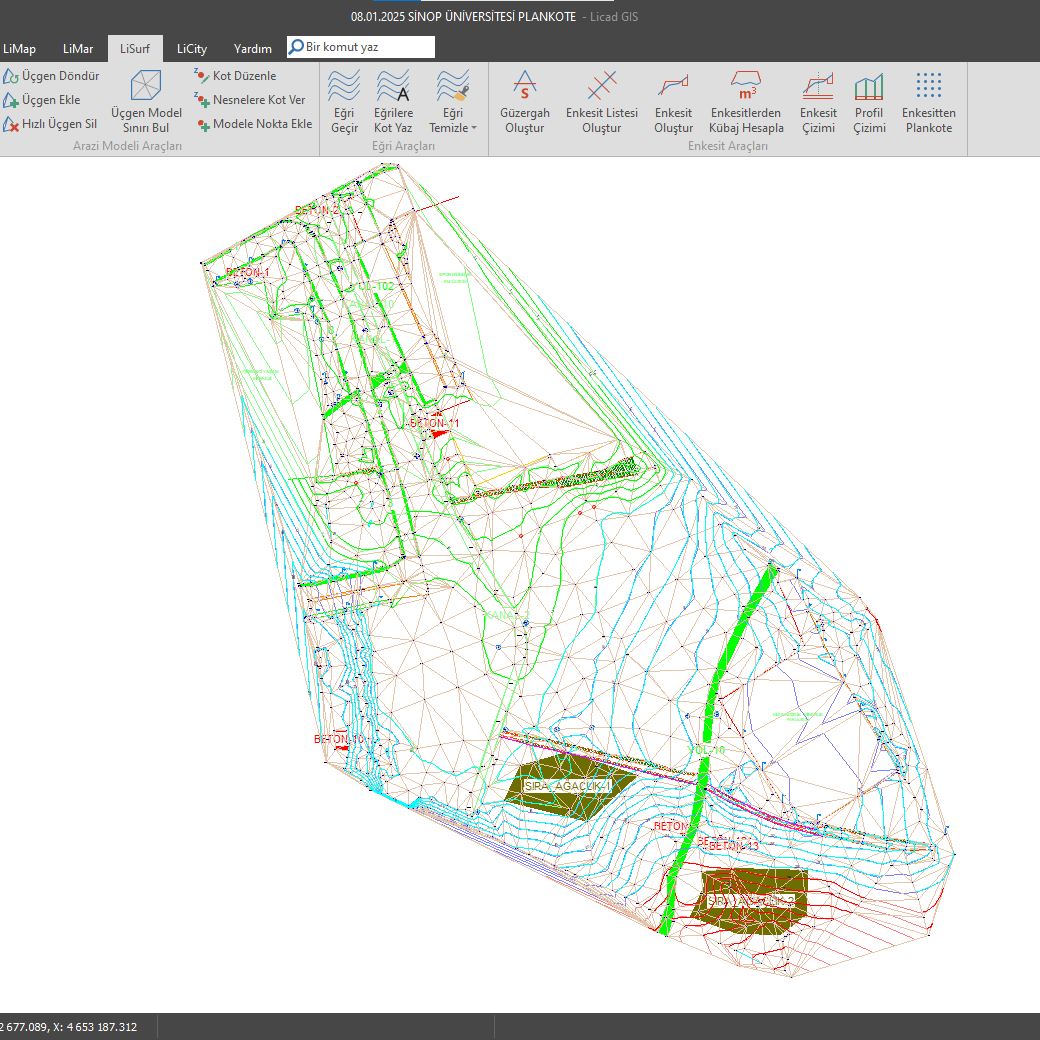The height and width of the screenshot is (1040, 1040).
Task: Click Eğrilere Kot Yaz icon
Action: (x=393, y=101)
